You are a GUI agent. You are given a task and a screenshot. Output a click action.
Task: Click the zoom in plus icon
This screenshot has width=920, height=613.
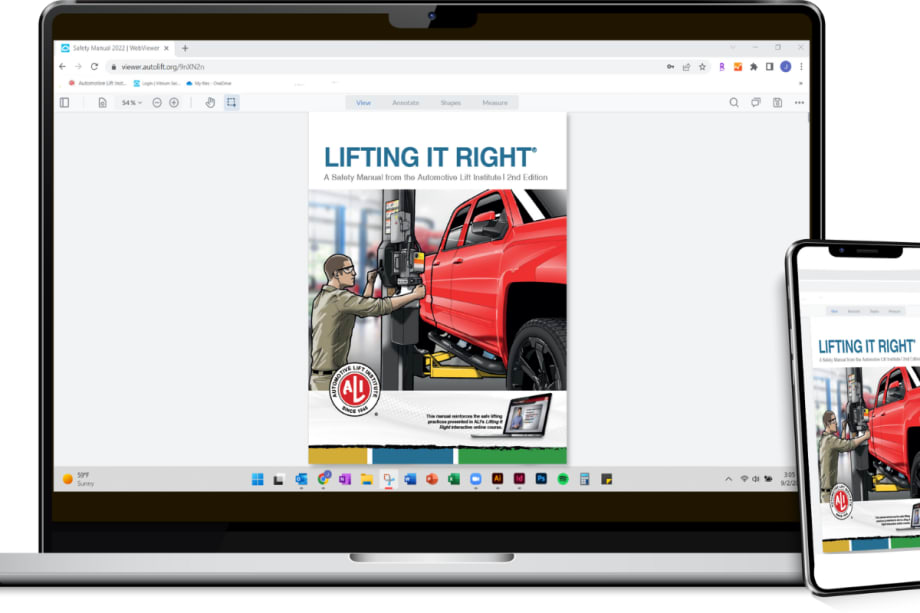(174, 103)
